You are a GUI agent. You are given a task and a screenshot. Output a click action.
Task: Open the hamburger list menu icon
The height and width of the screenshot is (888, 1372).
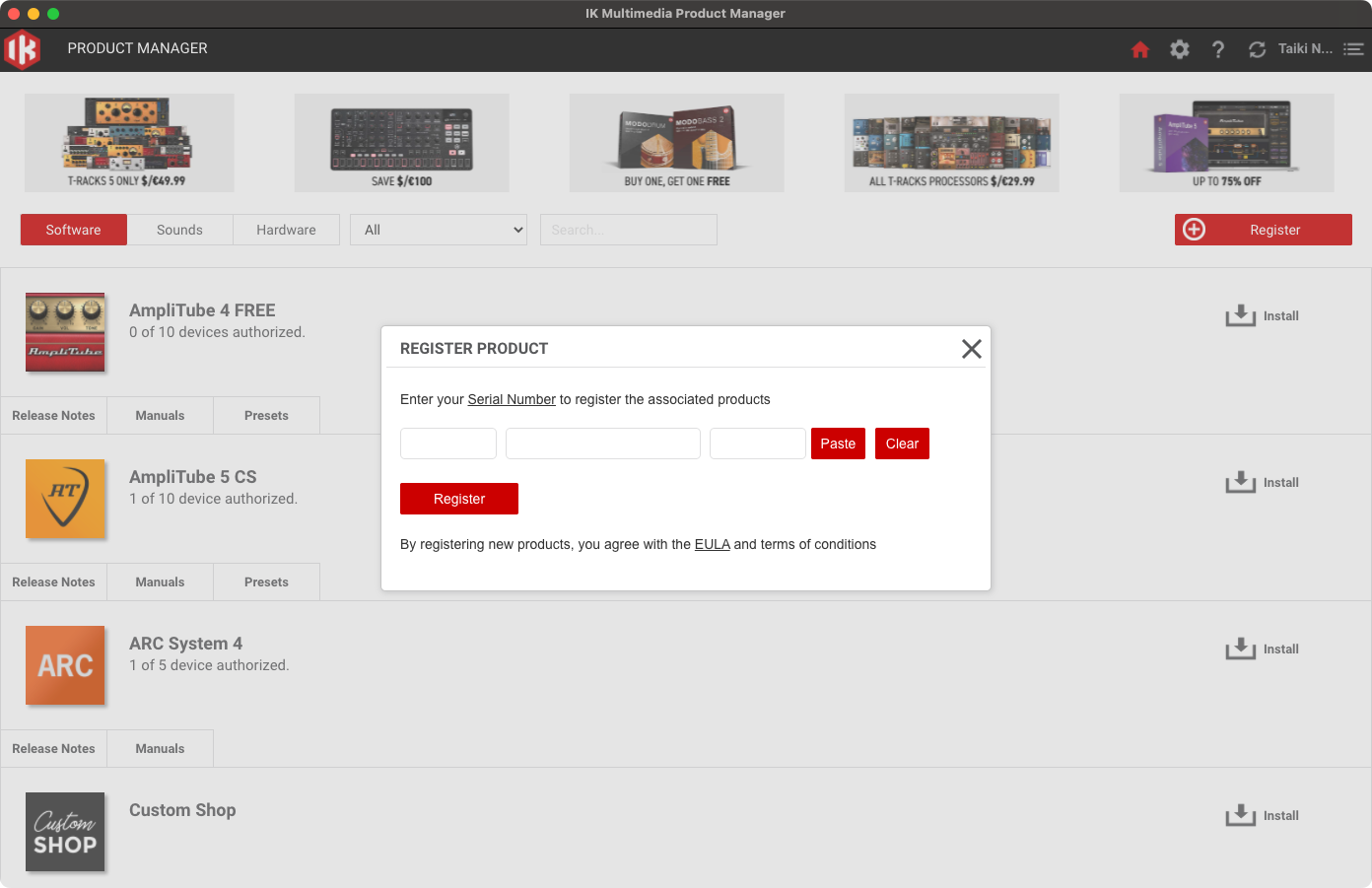pyautogui.click(x=1353, y=49)
